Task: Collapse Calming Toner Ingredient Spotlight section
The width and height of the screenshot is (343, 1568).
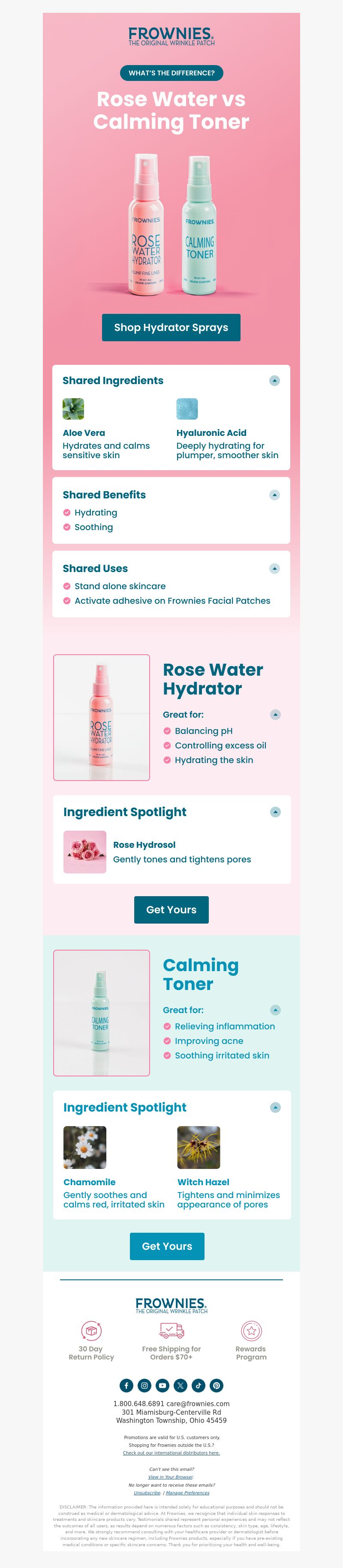Action: [275, 1107]
